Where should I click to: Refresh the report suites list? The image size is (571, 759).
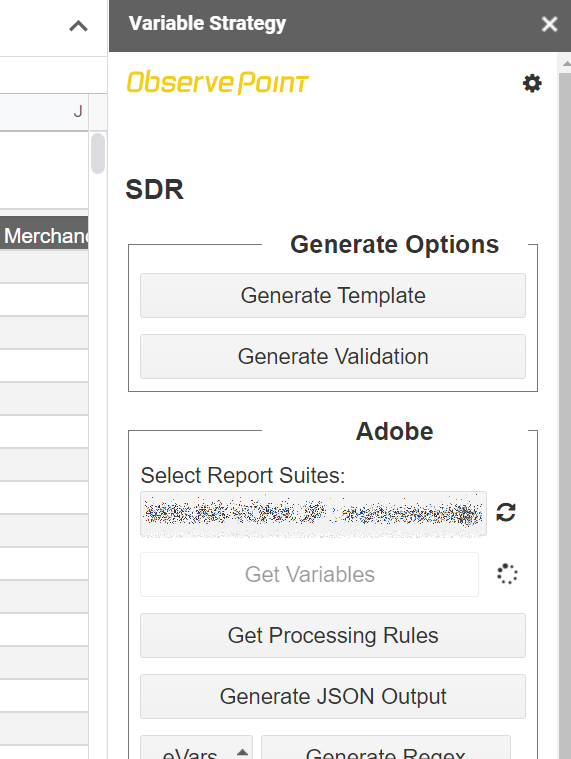tap(506, 512)
